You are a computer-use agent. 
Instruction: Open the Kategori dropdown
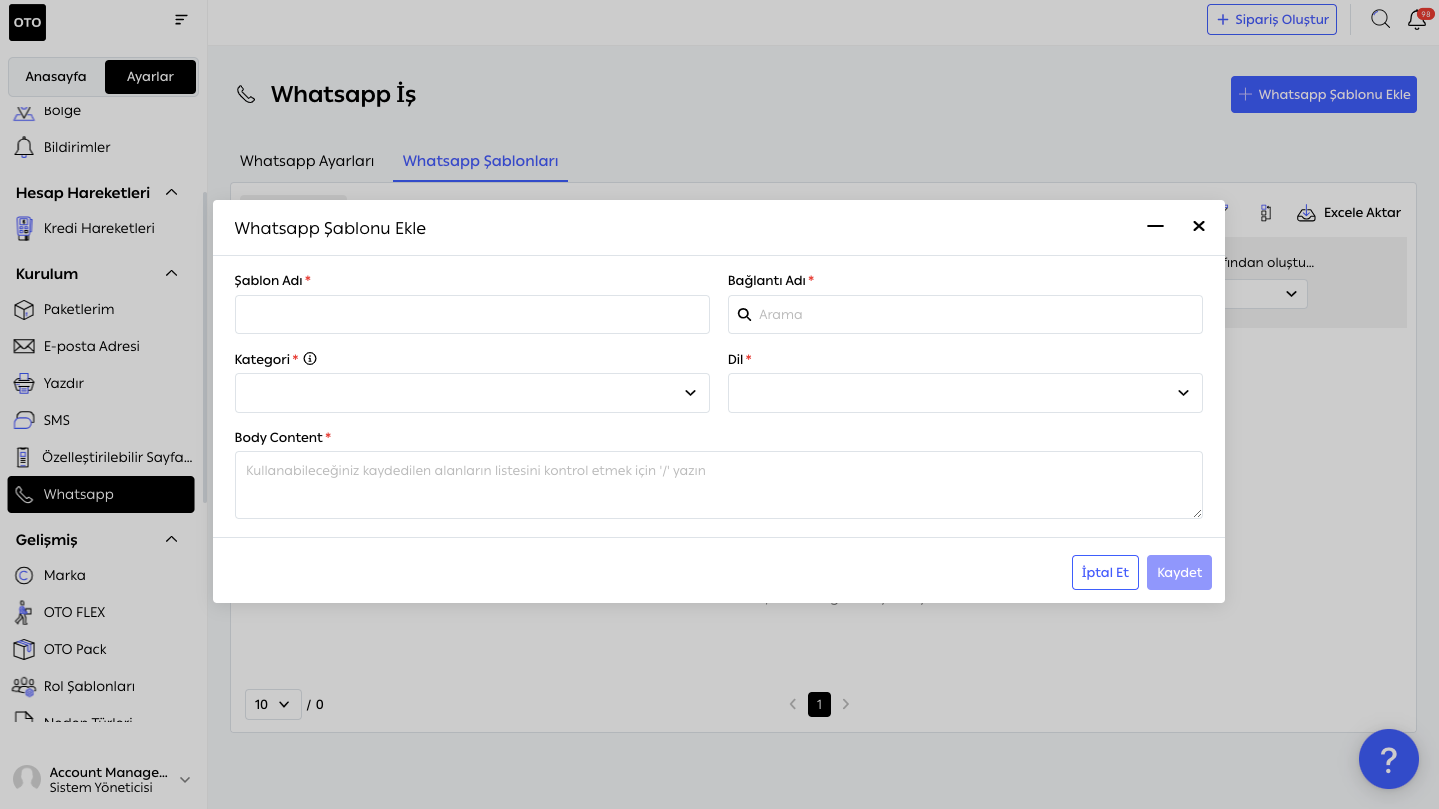[x=472, y=393]
